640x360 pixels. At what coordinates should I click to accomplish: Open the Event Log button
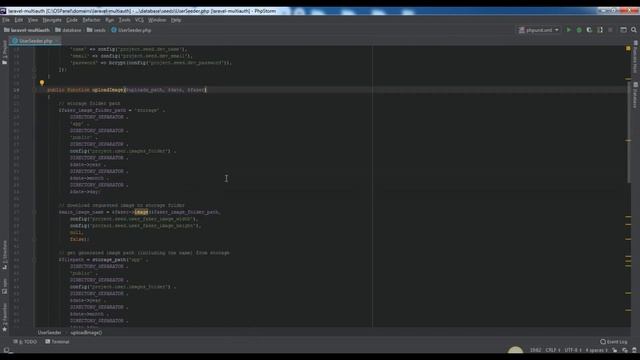pyautogui.click(x=613, y=342)
